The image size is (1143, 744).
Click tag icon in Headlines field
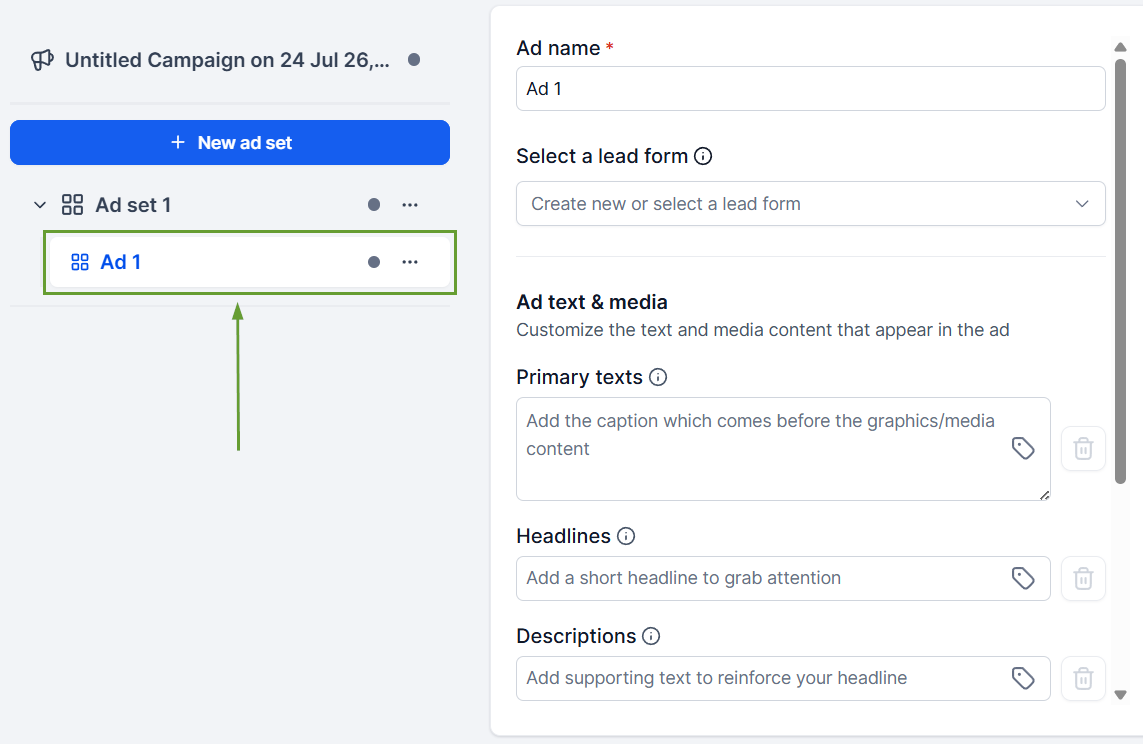(x=1023, y=578)
